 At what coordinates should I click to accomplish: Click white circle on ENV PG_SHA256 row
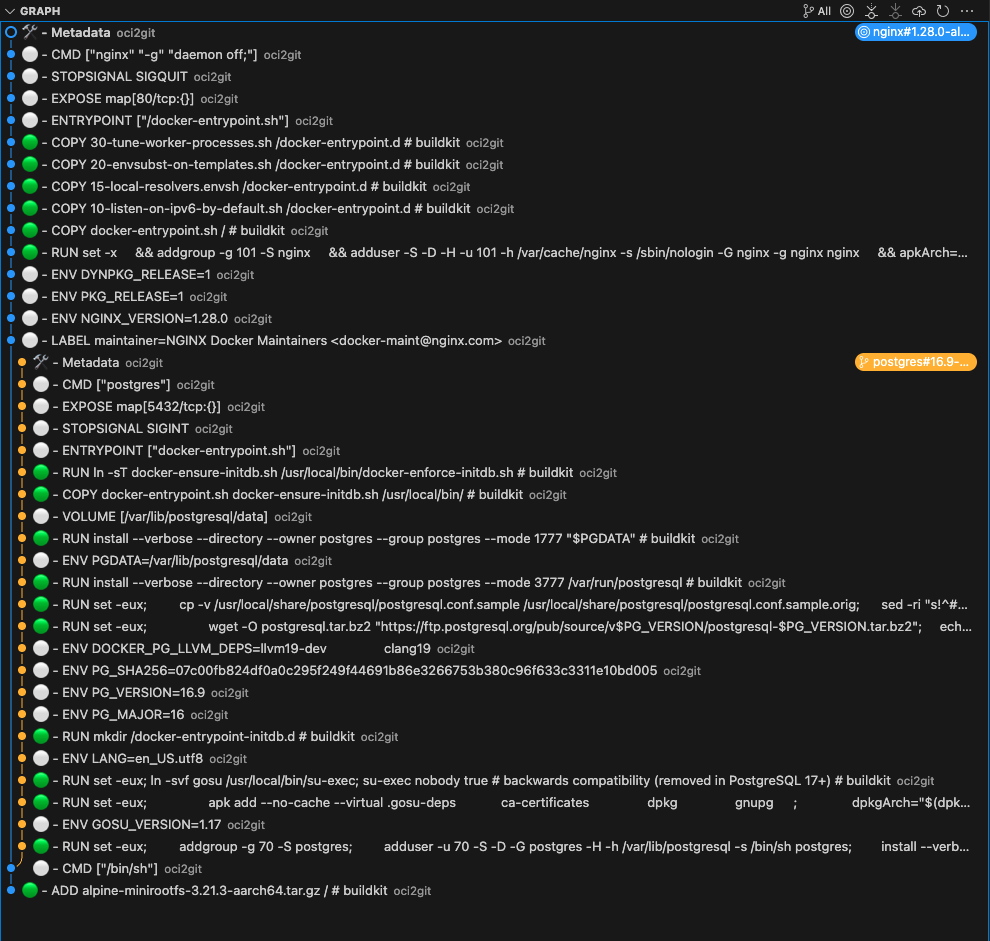pos(41,671)
